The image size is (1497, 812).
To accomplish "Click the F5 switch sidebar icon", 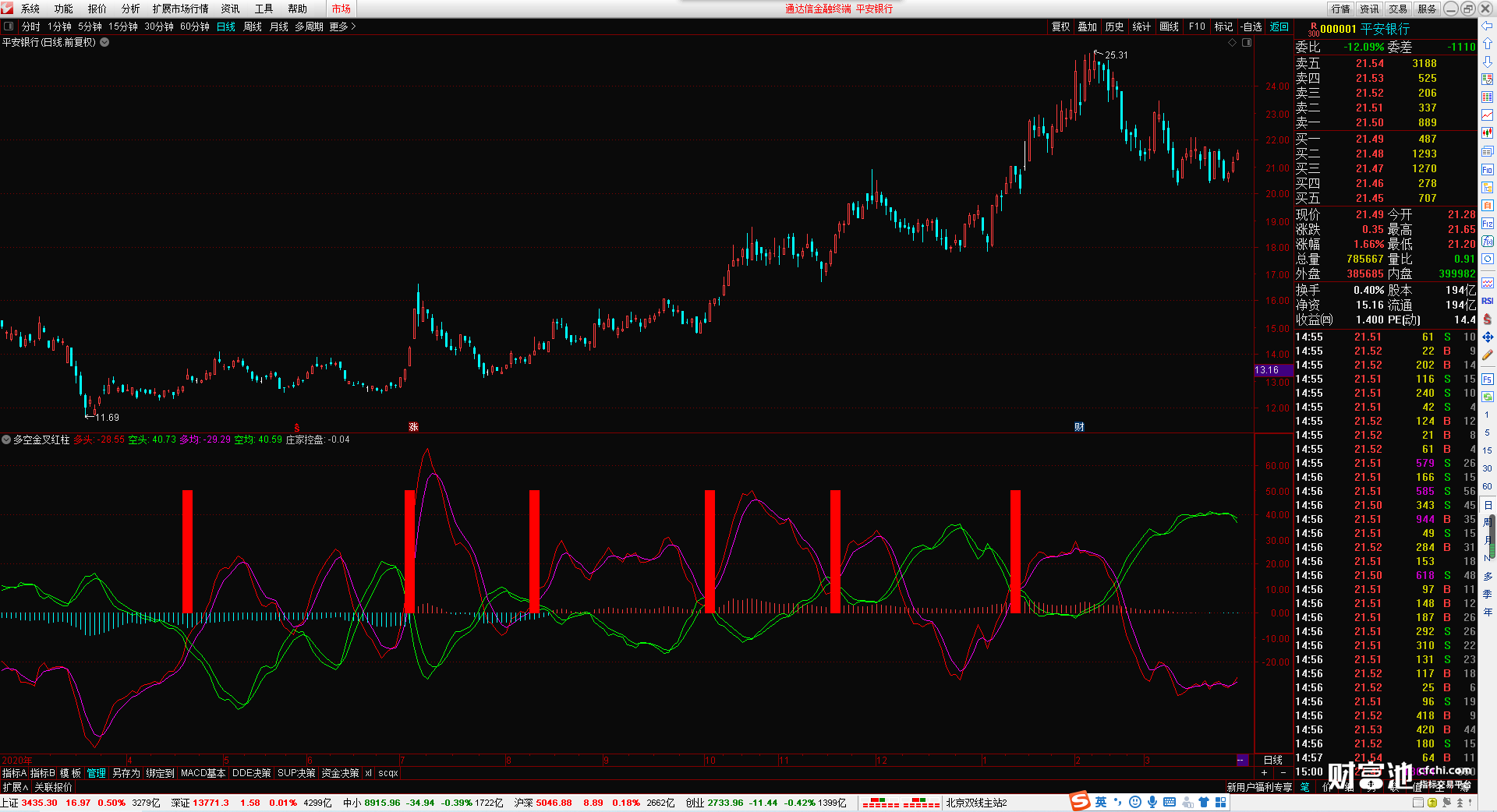I will pos(1487,380).
